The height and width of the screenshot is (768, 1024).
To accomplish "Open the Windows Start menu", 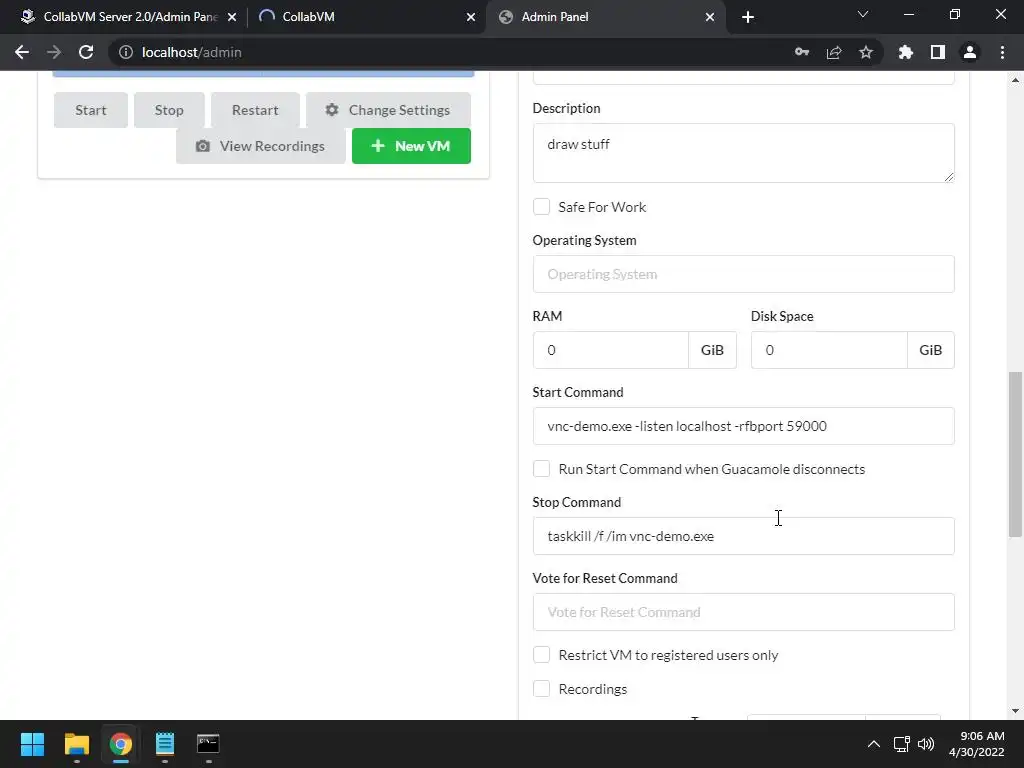I will (x=32, y=744).
